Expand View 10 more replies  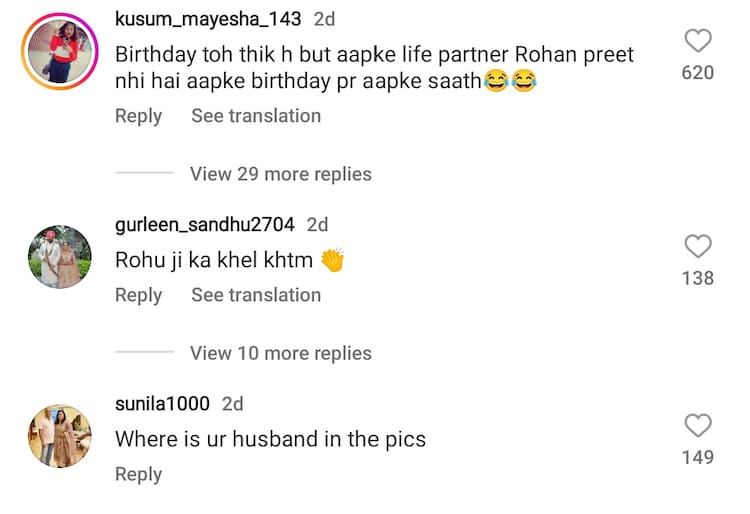click(x=280, y=353)
